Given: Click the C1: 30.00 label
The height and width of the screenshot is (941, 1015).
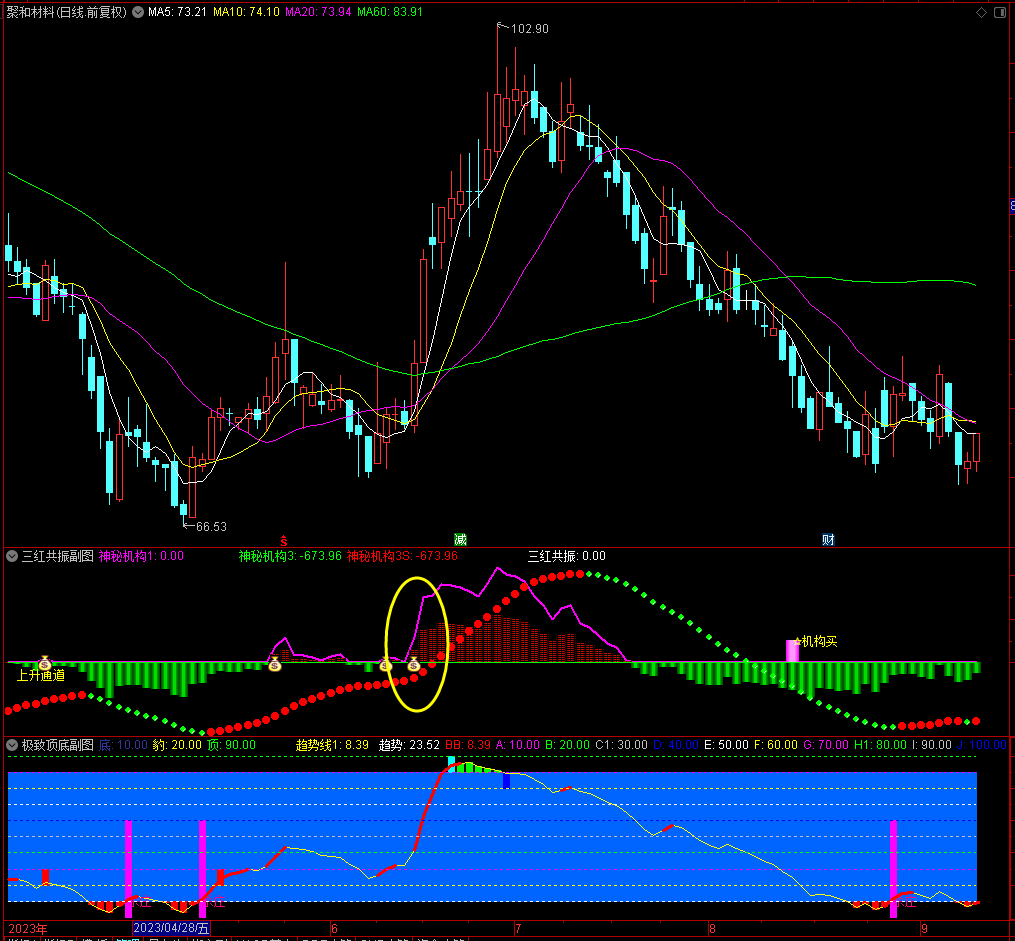Looking at the screenshot, I should [x=621, y=745].
